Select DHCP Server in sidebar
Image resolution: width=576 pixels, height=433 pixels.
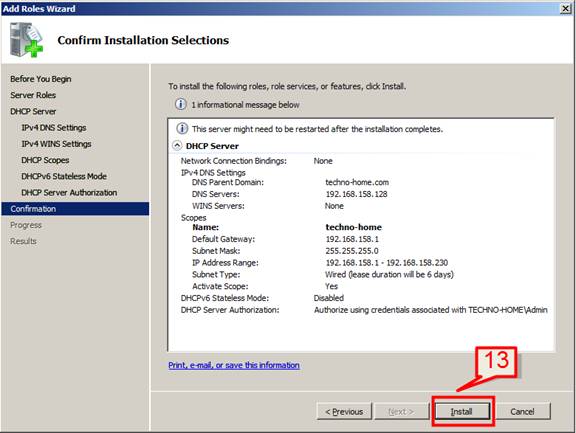pyautogui.click(x=33, y=111)
